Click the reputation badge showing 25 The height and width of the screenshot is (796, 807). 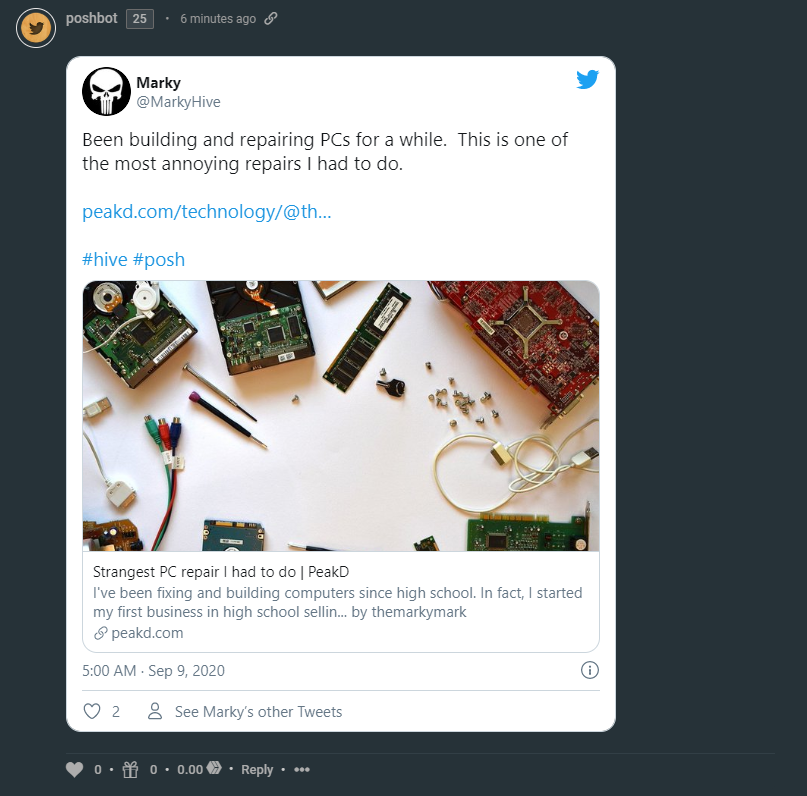point(140,19)
